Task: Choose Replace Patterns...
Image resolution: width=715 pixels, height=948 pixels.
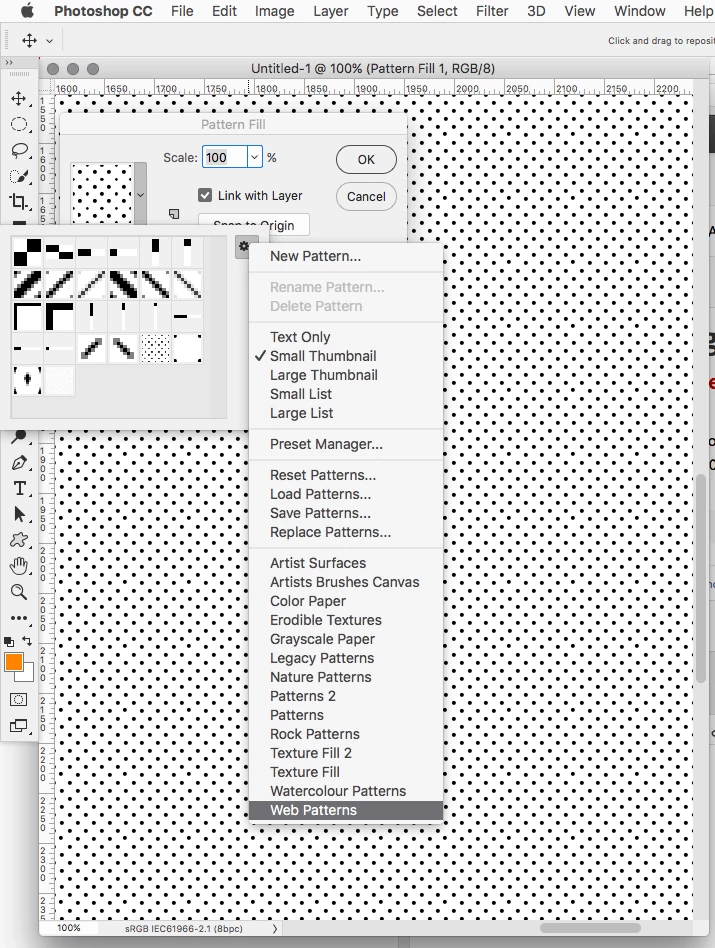Action: tap(346, 532)
